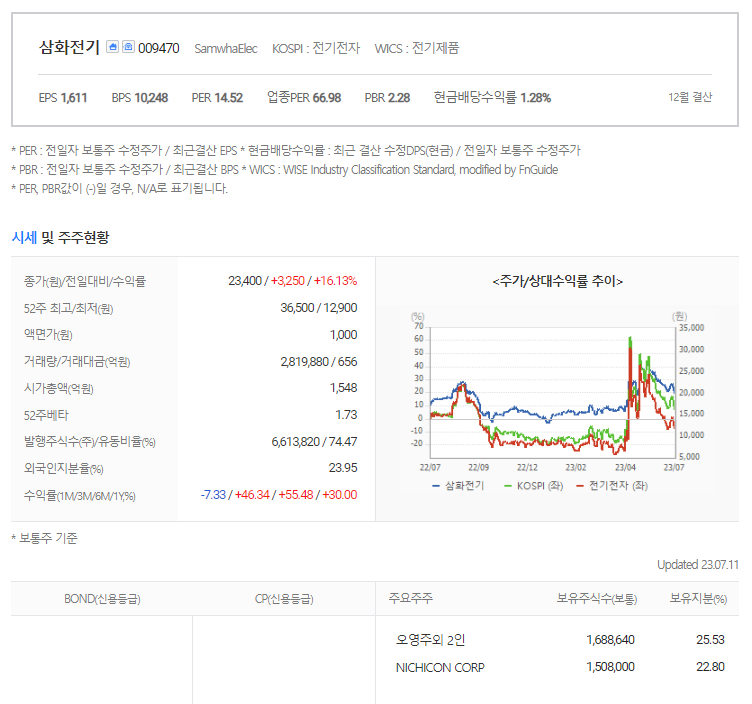The image size is (752, 704).
Task: Click 전기전자 (좌) red legend entry
Action: [x=611, y=486]
